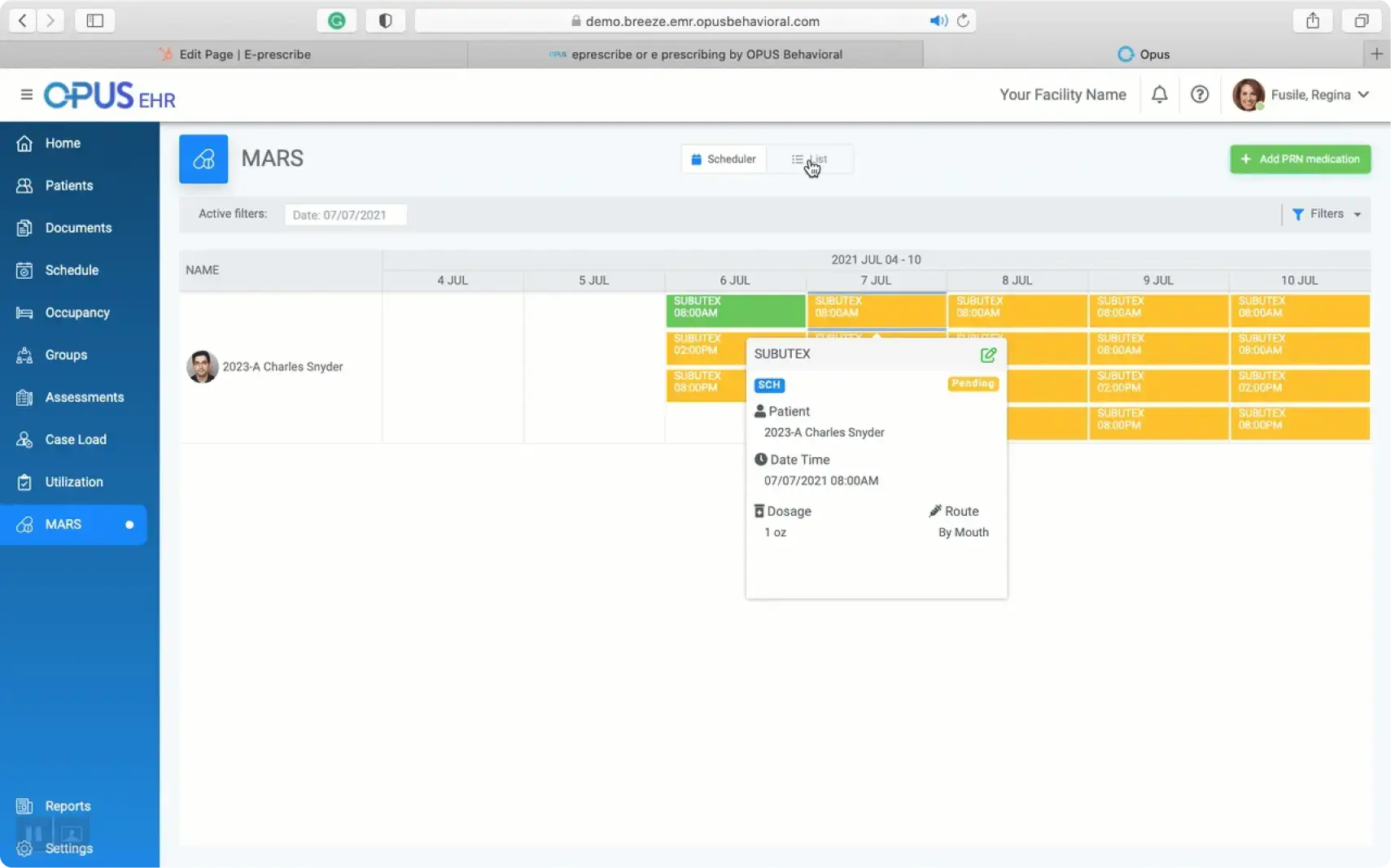Click the help question mark icon
This screenshot has height=868, width=1391.
1199,94
